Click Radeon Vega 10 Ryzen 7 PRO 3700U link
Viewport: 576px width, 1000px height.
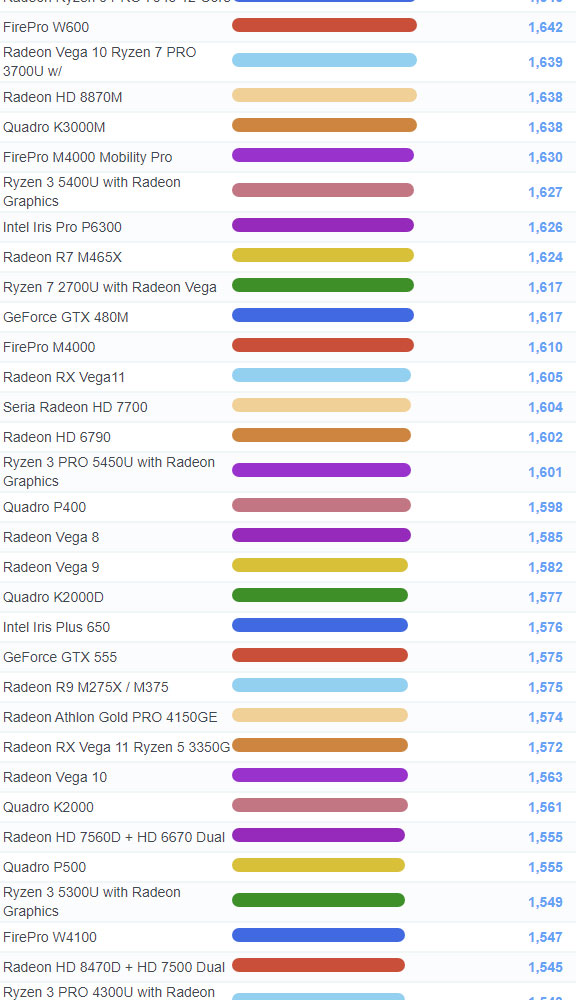(100, 62)
